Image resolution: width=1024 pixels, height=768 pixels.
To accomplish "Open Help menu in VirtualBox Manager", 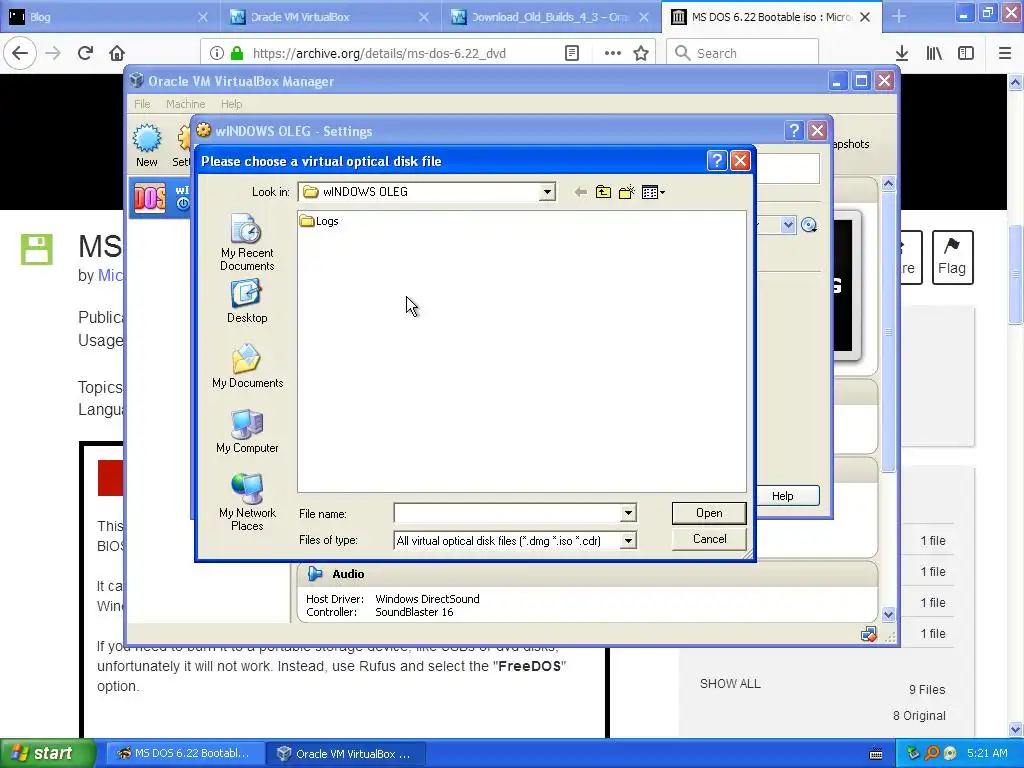I will [231, 104].
